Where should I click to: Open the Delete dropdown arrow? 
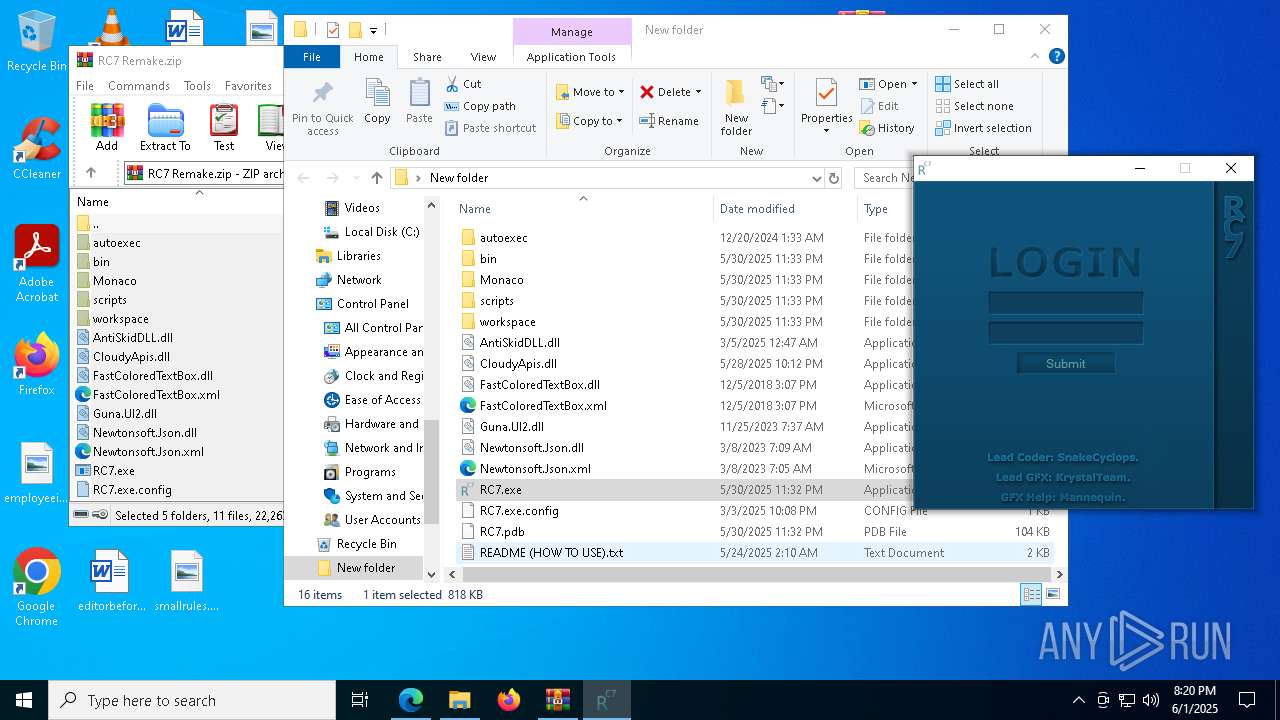(x=698, y=92)
